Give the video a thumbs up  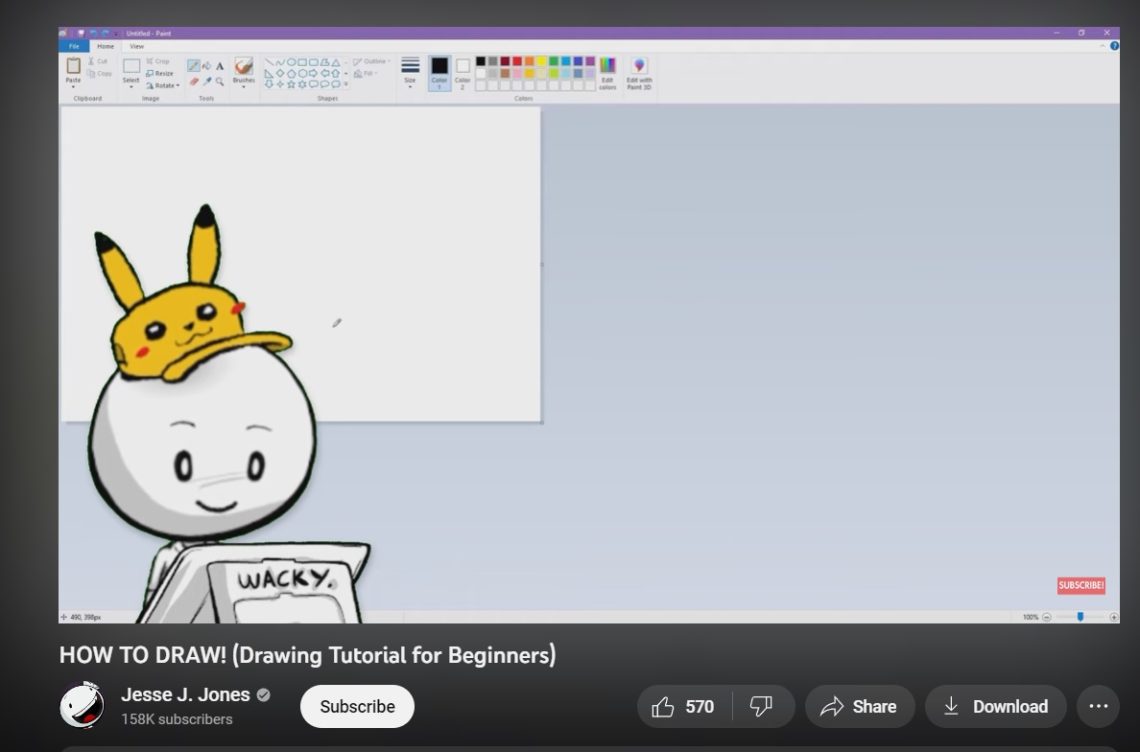[663, 706]
